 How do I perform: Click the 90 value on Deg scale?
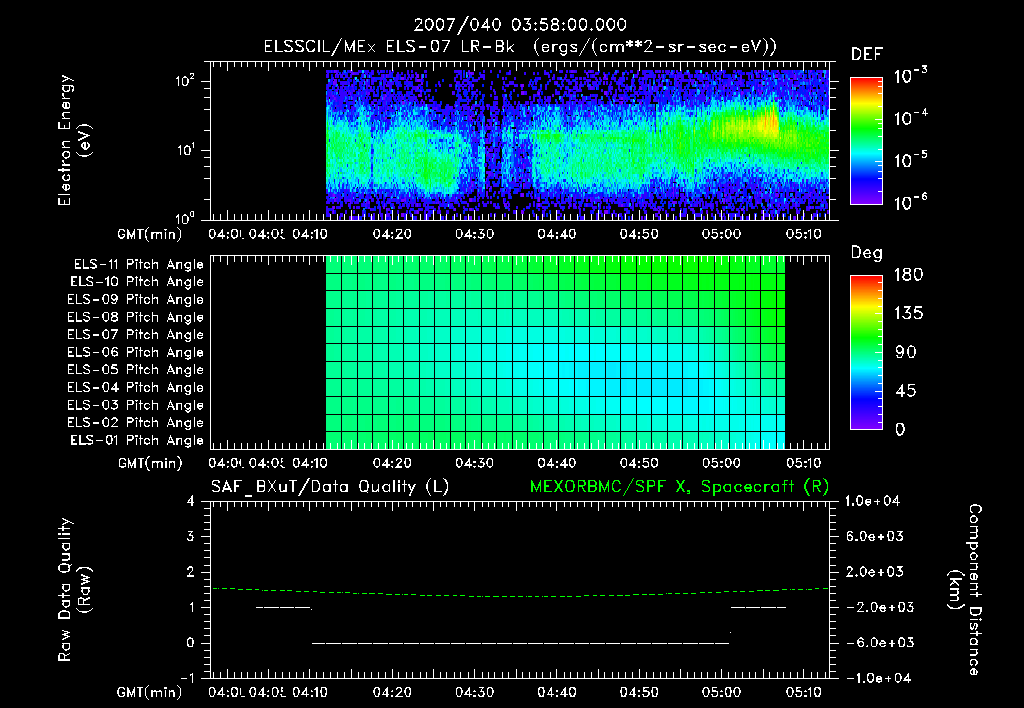coord(906,353)
